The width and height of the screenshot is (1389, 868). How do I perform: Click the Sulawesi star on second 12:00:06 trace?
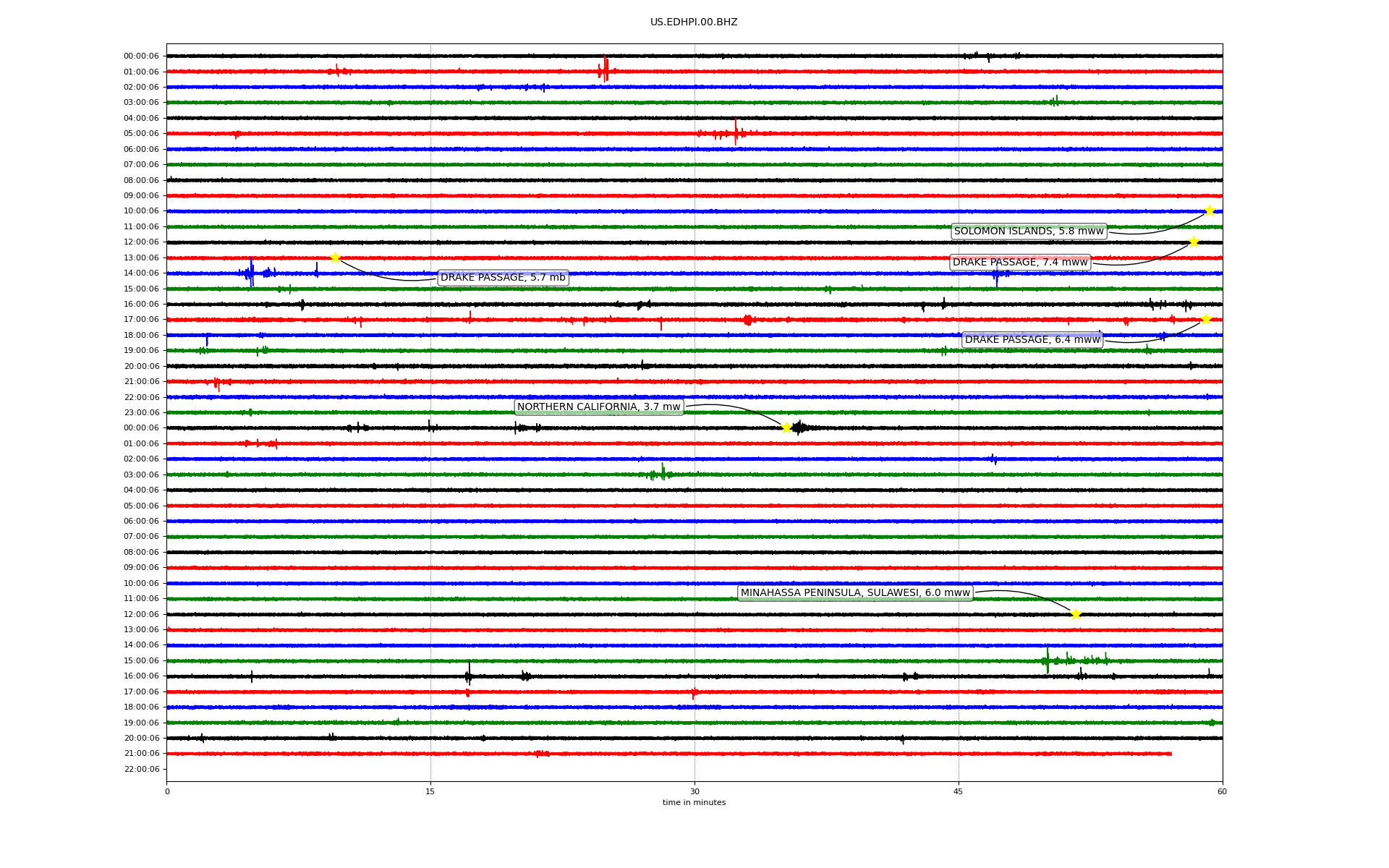point(1076,614)
